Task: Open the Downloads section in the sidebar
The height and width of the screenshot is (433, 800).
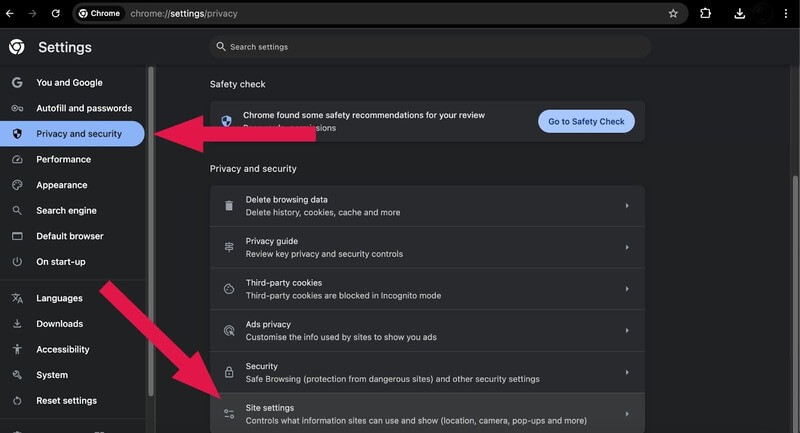Action: click(72, 323)
